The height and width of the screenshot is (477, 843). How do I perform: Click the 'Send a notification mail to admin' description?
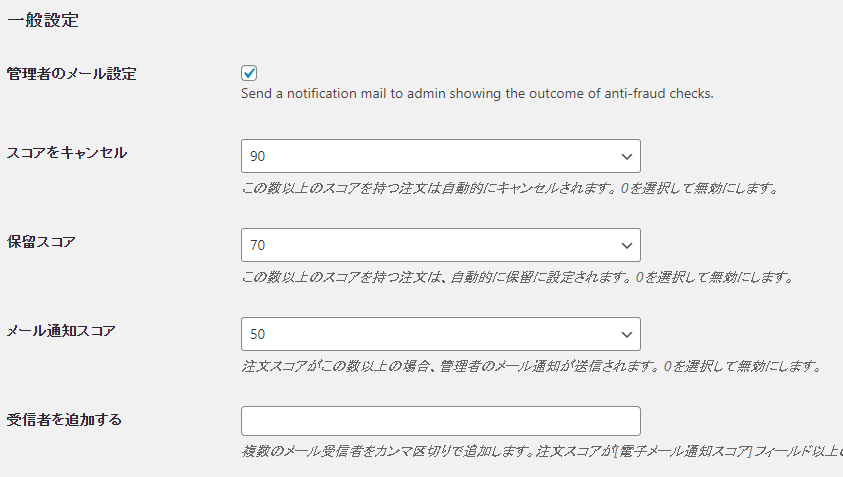[x=477, y=94]
